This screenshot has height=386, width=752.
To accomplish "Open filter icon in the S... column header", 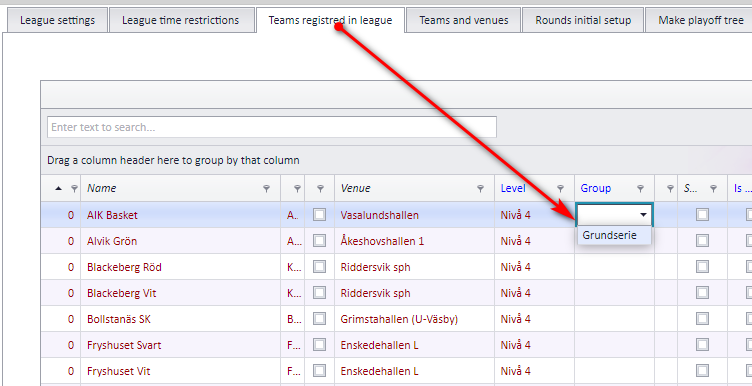I will click(713, 189).
